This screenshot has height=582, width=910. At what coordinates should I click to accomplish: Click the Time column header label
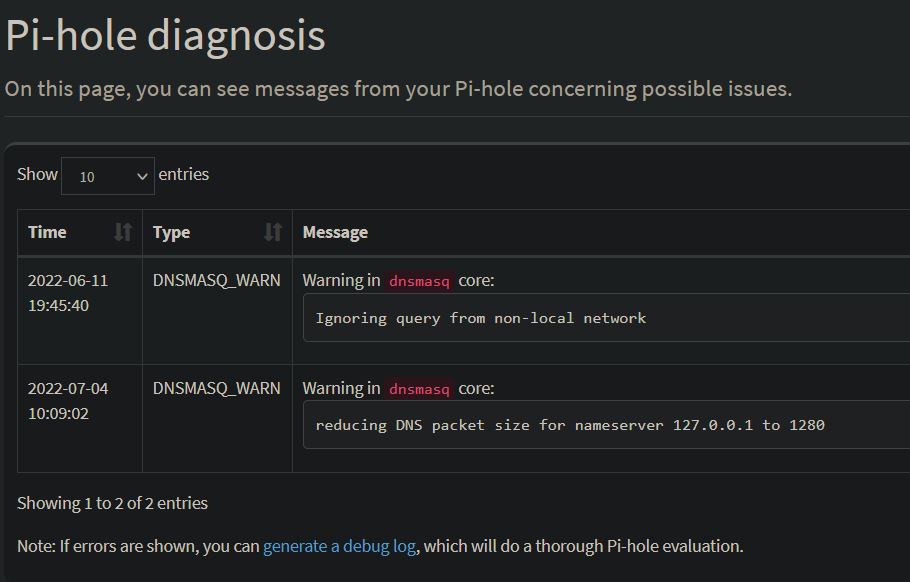tap(47, 232)
